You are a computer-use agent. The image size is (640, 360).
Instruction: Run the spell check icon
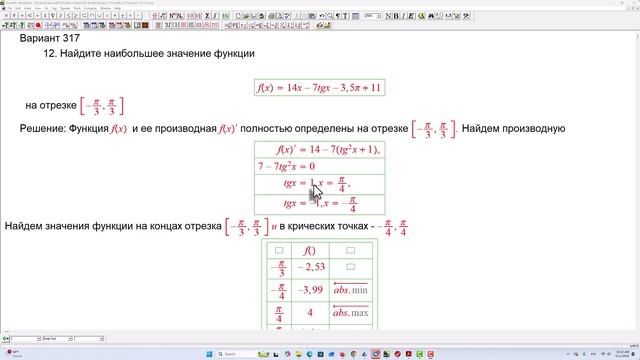click(287, 16)
